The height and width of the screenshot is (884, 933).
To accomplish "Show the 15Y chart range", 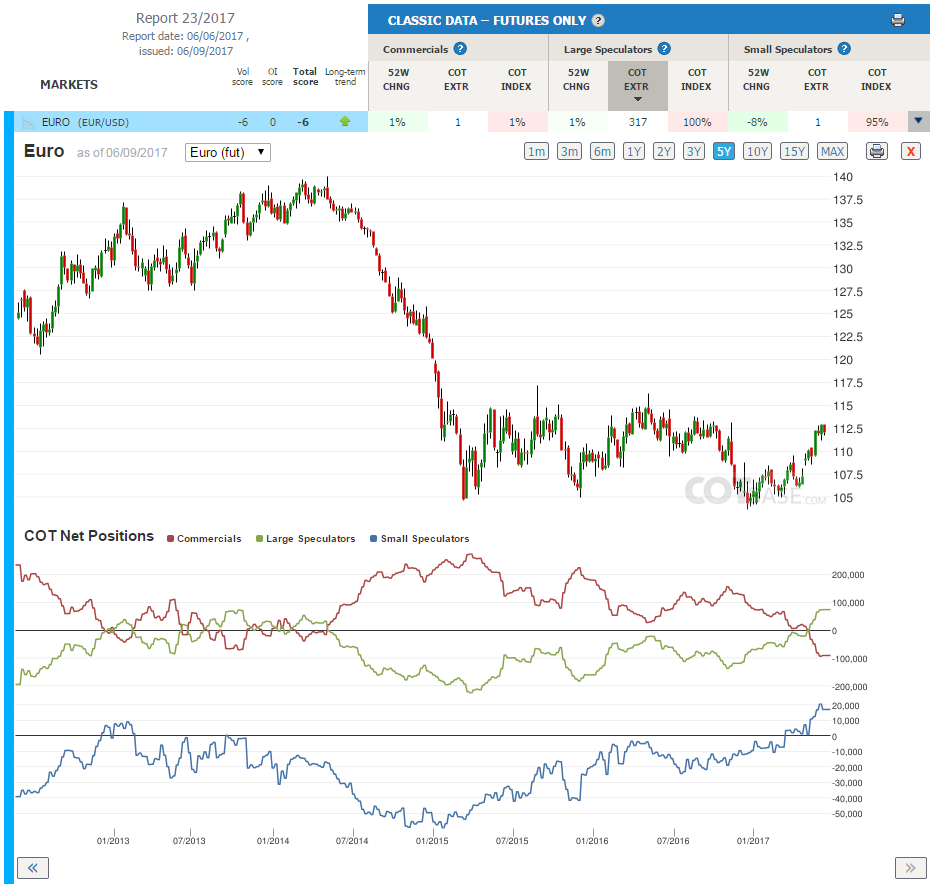I will pos(794,152).
